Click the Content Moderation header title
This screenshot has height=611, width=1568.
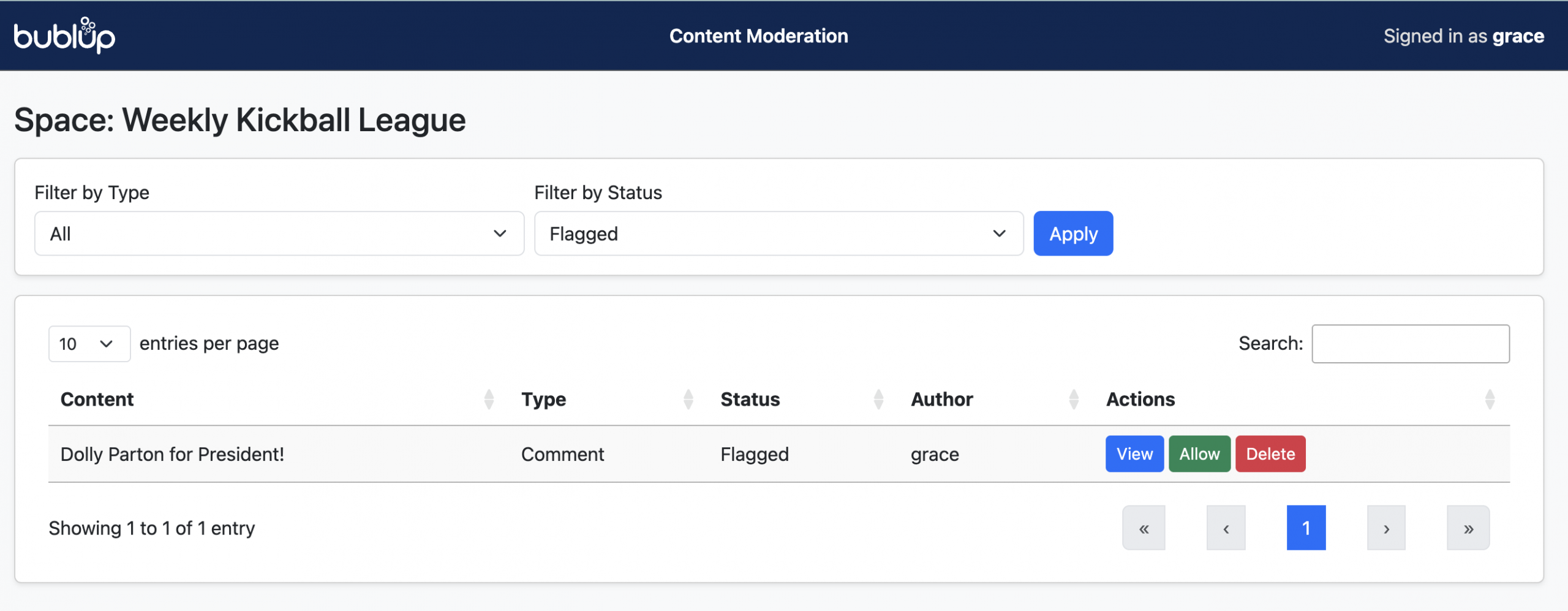click(758, 36)
